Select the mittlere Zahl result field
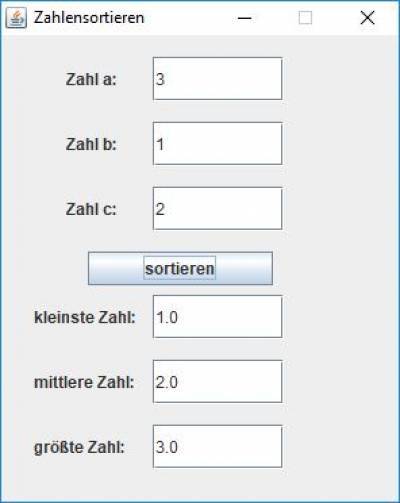This screenshot has height=503, width=400. click(218, 382)
